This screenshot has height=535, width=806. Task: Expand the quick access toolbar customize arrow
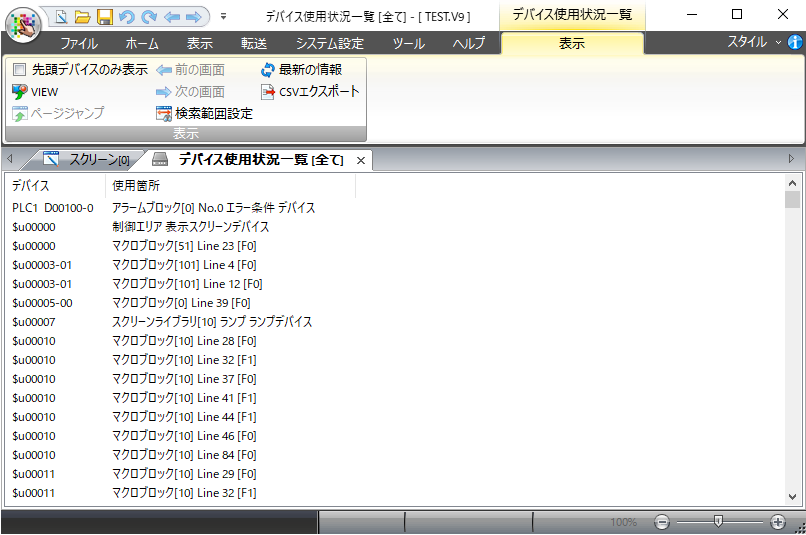tap(223, 17)
